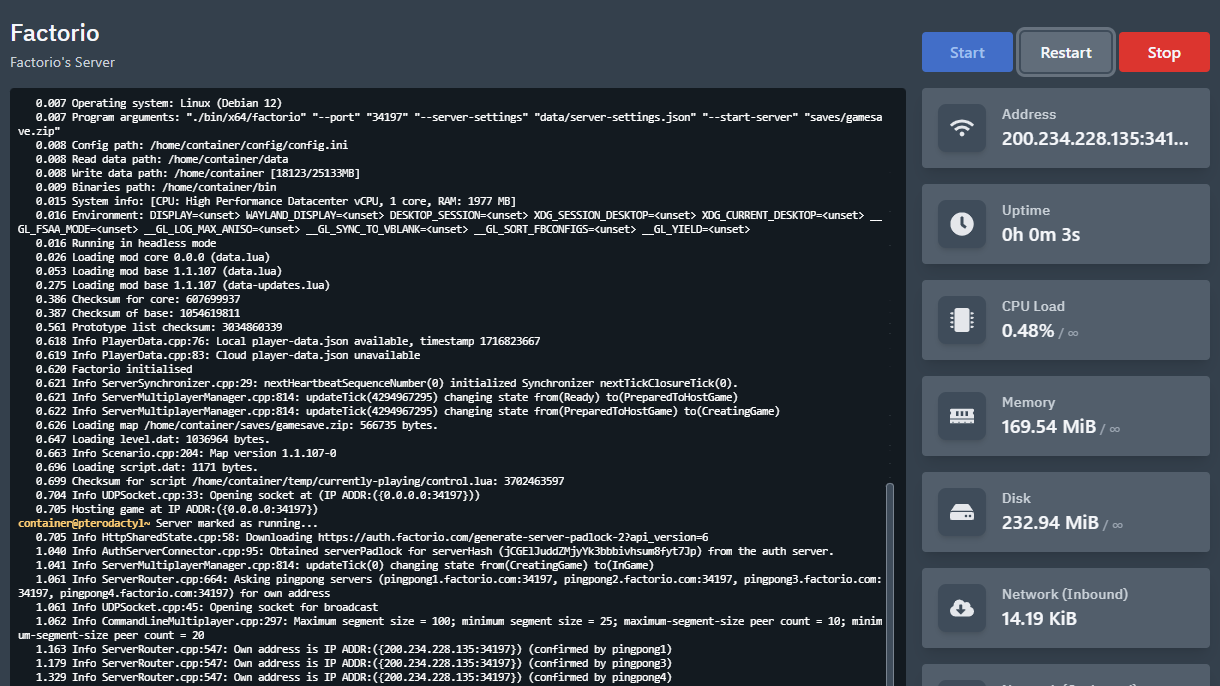Click the 232.94 MiB disk usage value

coord(1050,523)
